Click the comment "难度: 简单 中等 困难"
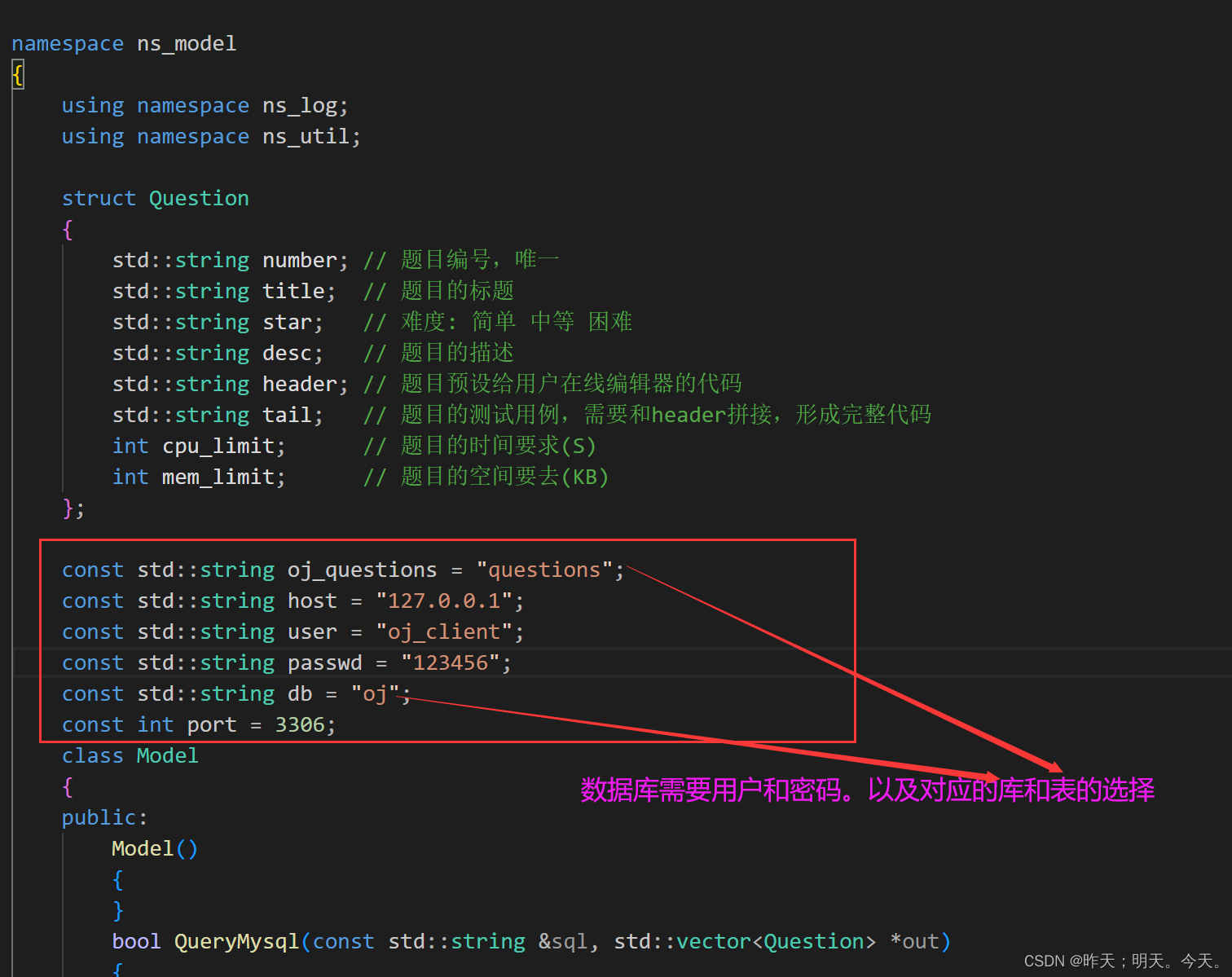This screenshot has width=1232, height=977. click(x=498, y=322)
